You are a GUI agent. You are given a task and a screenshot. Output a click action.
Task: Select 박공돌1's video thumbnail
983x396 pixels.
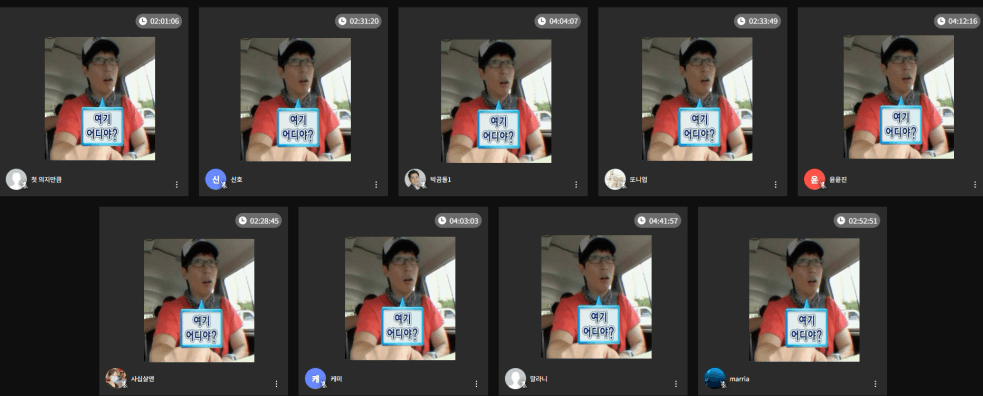click(x=497, y=101)
